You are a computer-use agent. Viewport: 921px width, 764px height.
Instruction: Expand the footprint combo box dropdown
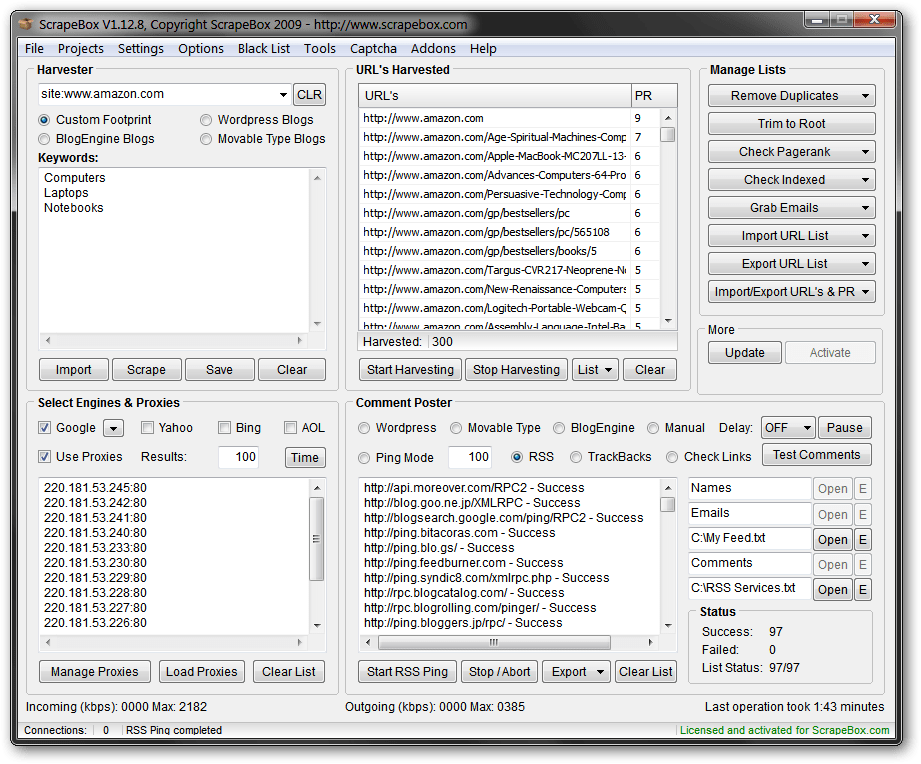click(x=283, y=95)
